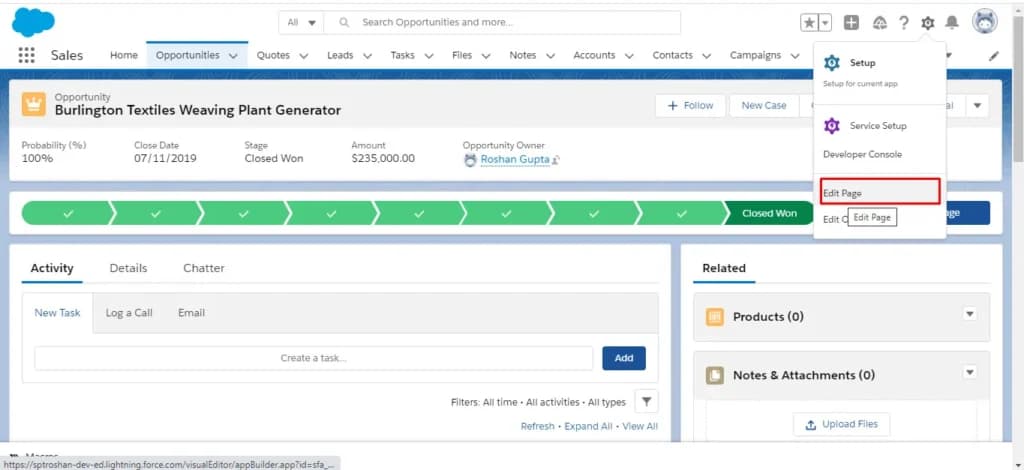Click the Refresh activity link
Image resolution: width=1024 pixels, height=470 pixels.
537,426
